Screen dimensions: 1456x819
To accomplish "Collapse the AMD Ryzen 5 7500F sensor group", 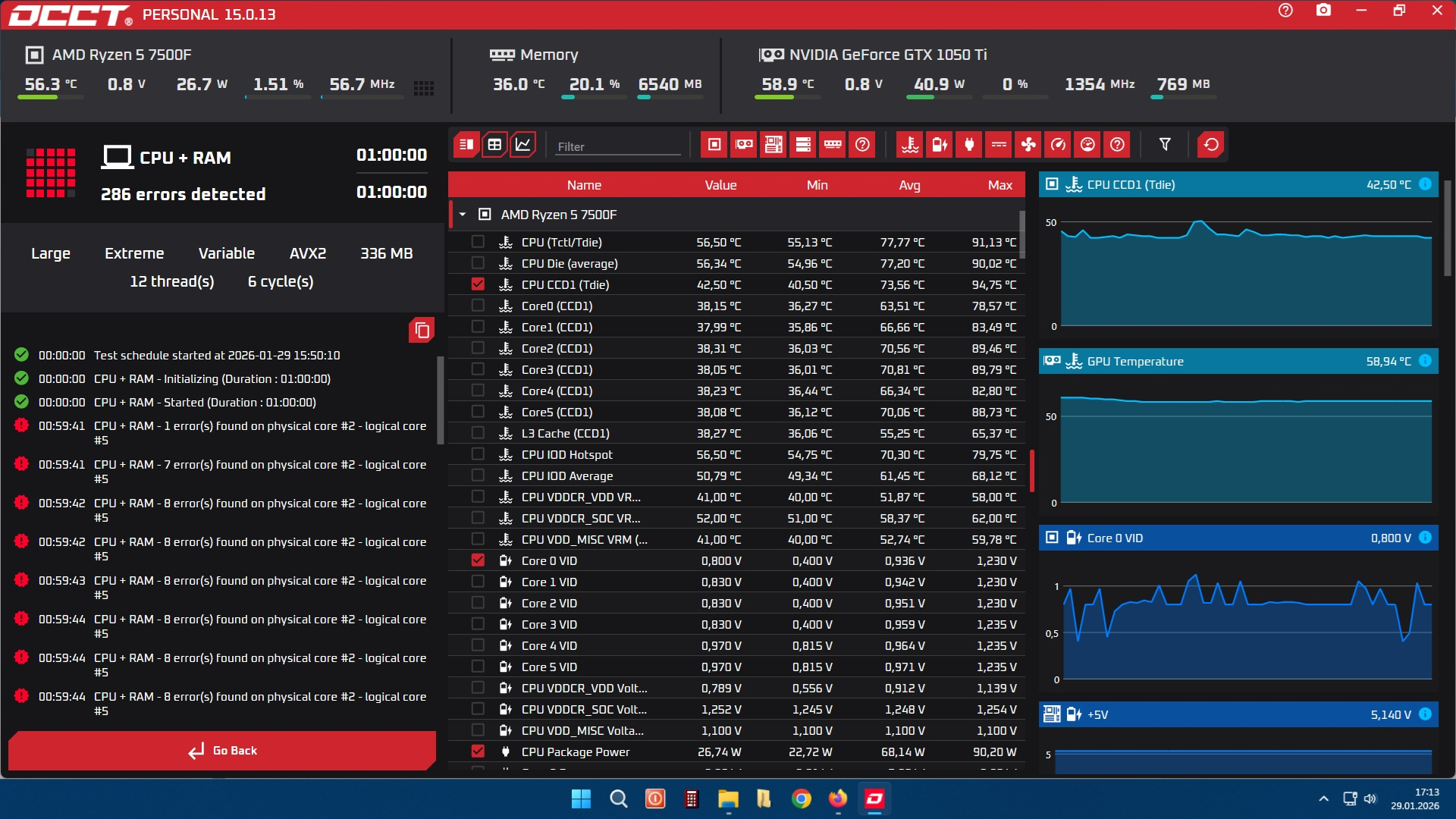I will [463, 215].
